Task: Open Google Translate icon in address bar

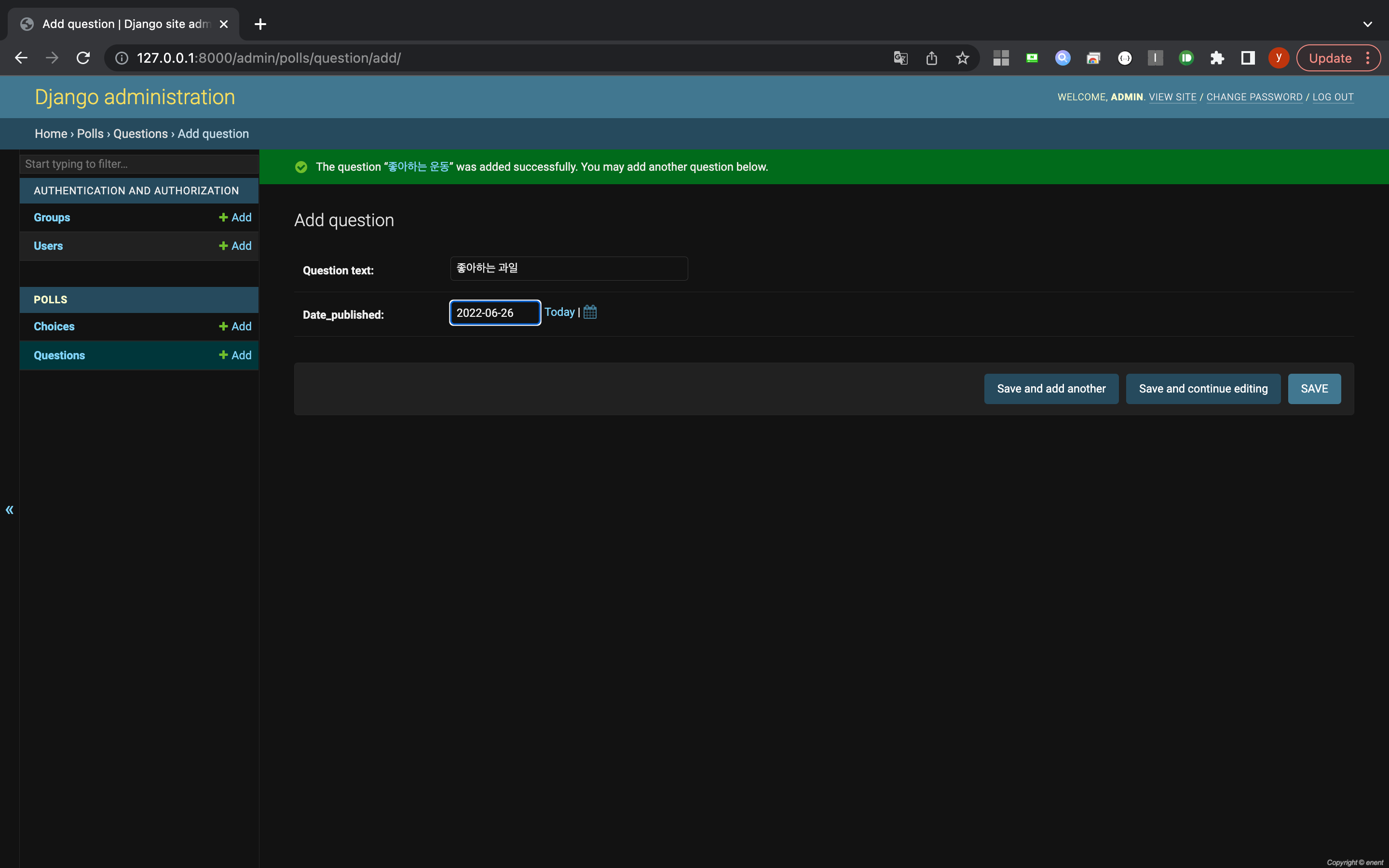Action: 900,58
